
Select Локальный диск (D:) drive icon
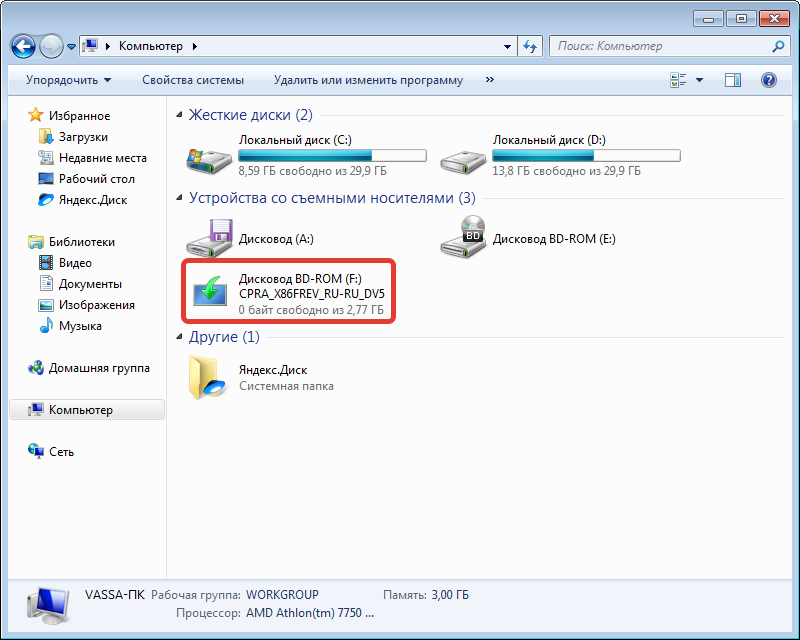click(x=463, y=161)
